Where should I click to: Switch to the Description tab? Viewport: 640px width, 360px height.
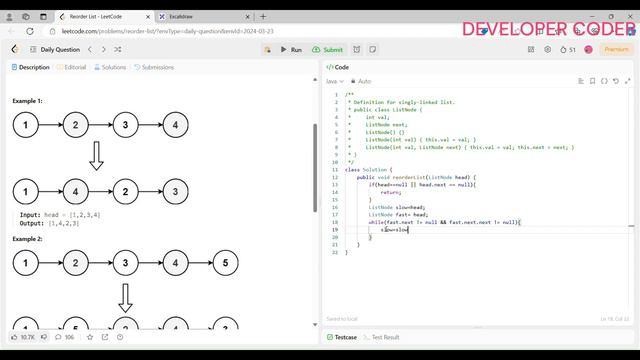click(31, 67)
